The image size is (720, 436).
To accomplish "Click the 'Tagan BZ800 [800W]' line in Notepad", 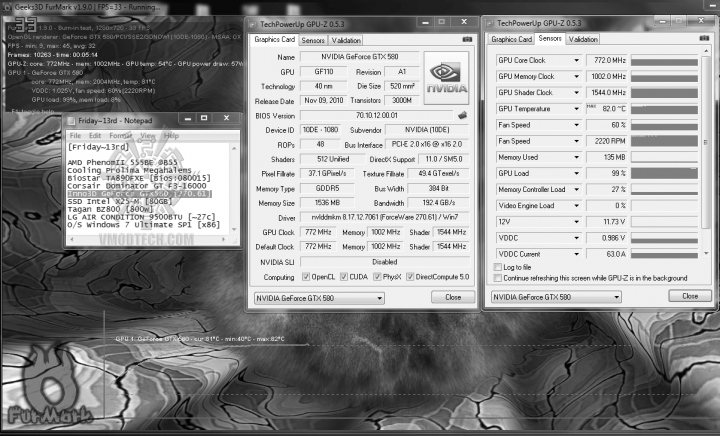I will tap(110, 209).
